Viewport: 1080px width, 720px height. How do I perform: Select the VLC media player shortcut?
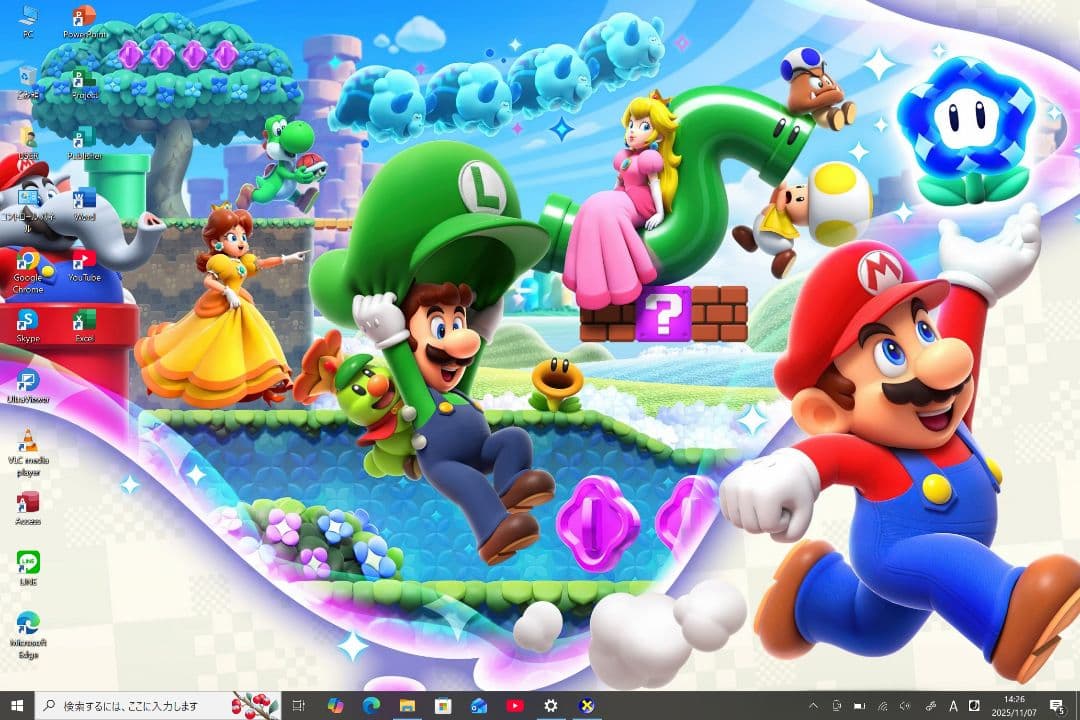click(28, 442)
